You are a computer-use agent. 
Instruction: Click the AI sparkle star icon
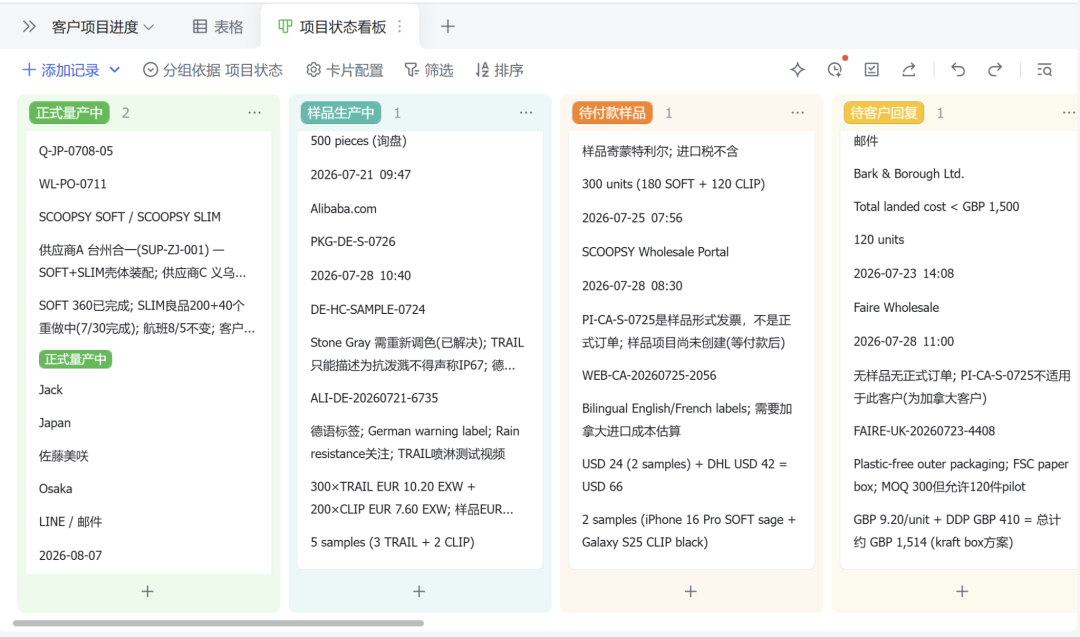pos(798,70)
